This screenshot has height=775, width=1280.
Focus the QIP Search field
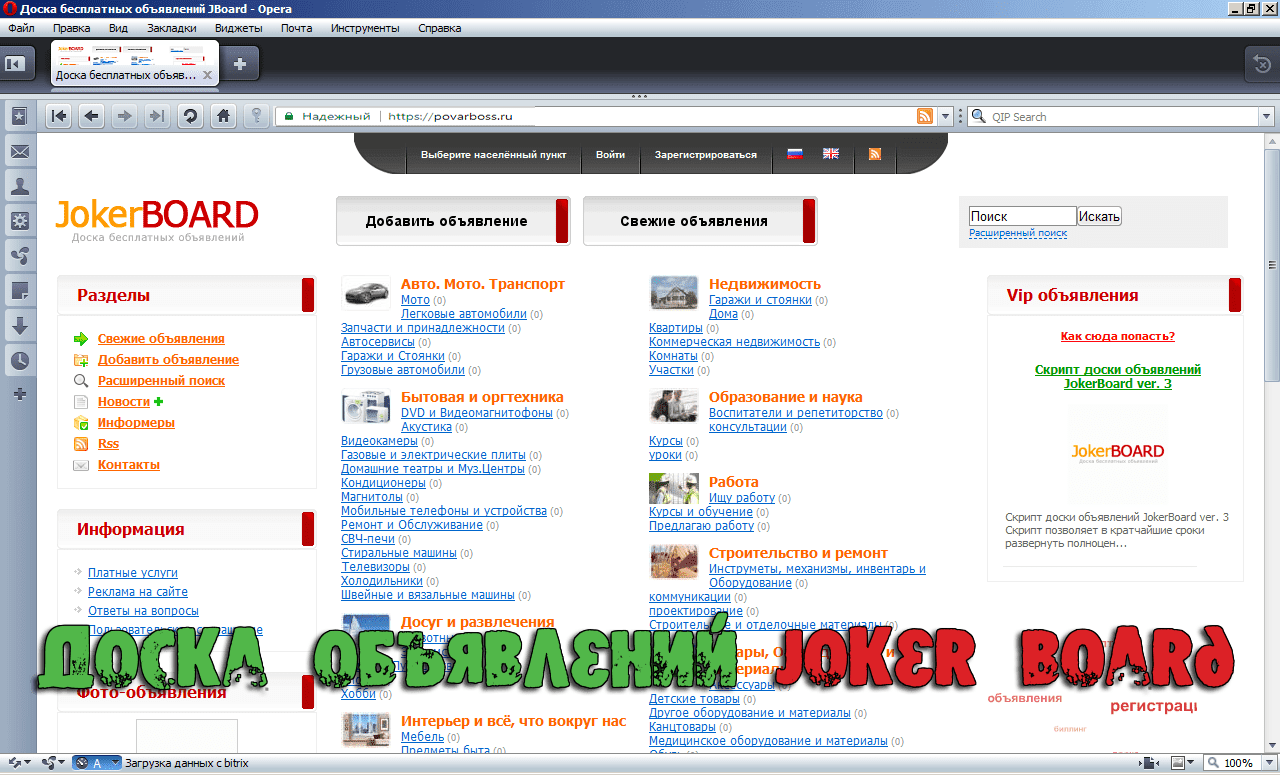pos(1123,117)
